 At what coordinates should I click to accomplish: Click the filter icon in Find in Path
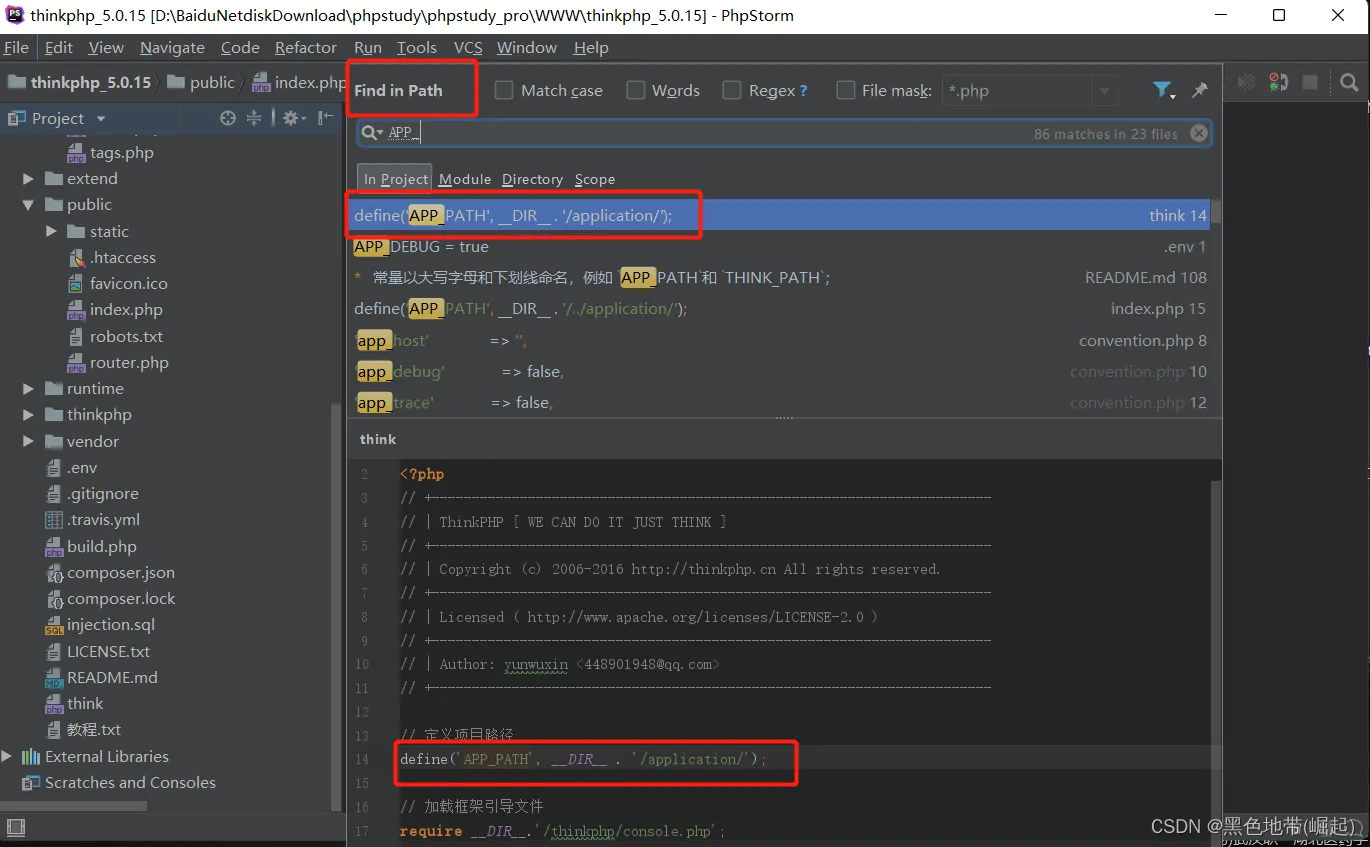click(1163, 90)
